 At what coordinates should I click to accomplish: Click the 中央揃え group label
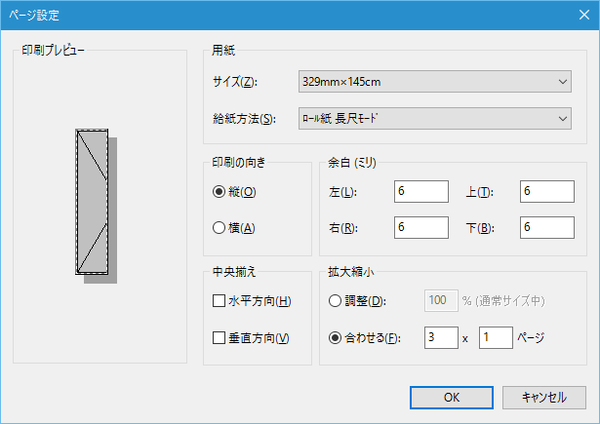click(234, 272)
